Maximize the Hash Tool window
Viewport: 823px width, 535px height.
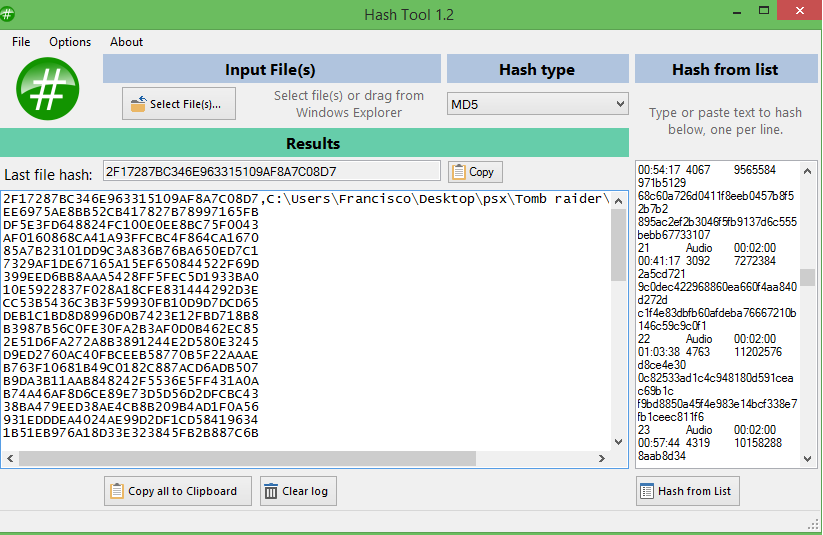click(764, 11)
